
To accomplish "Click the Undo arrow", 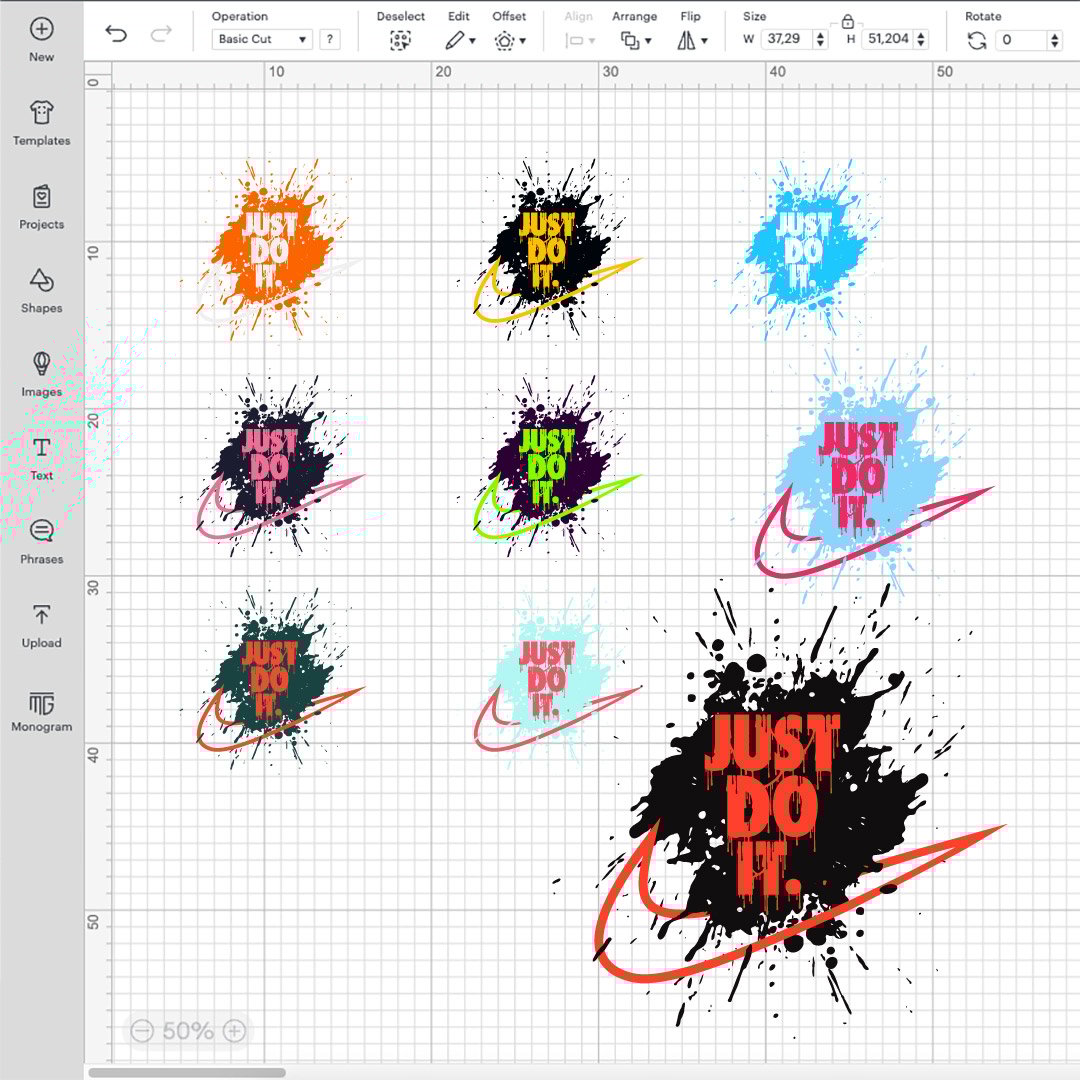I will pos(116,33).
